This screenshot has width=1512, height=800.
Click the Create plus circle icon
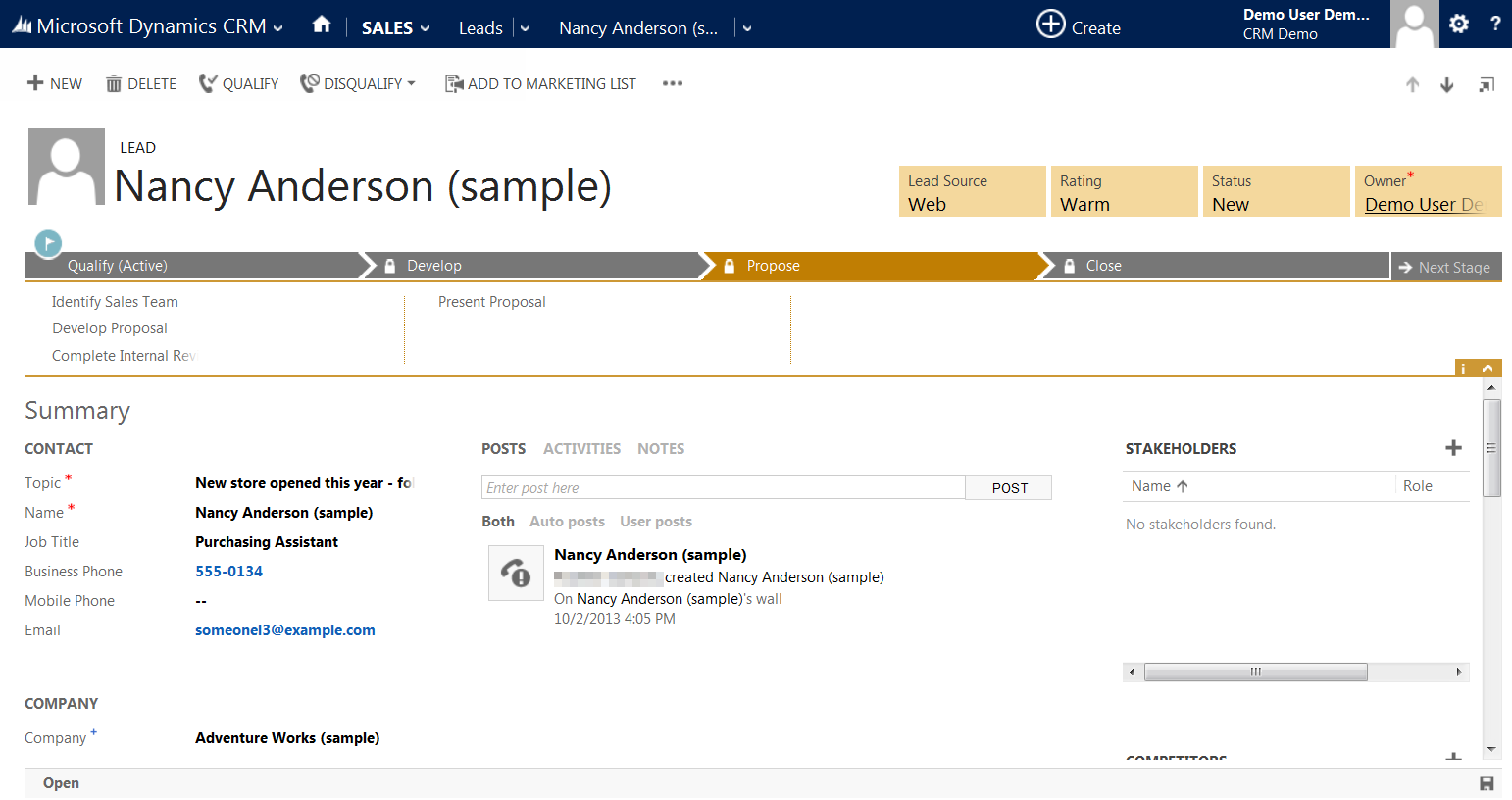tap(1050, 24)
